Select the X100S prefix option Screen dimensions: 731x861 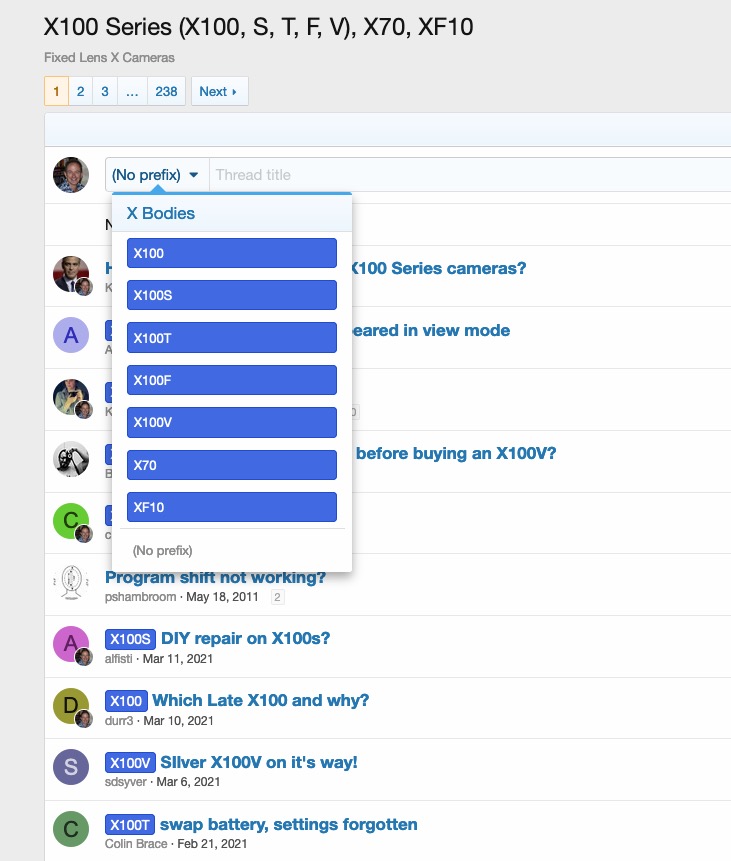232,295
